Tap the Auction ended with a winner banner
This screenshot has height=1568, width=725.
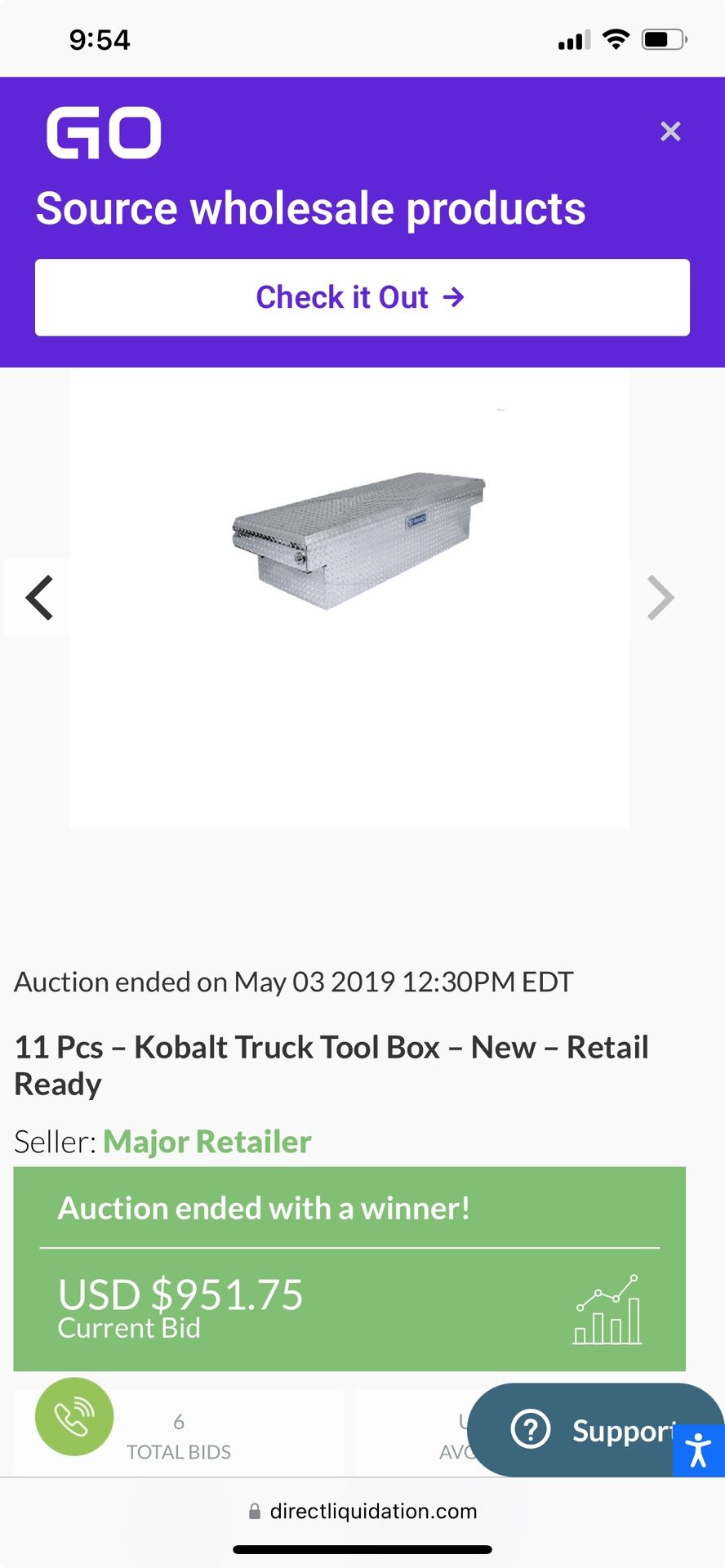point(264,1209)
